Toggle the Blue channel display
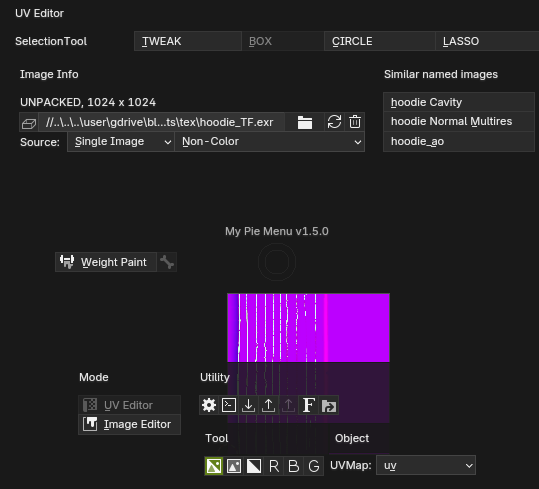The width and height of the screenshot is (539, 489). point(294,466)
